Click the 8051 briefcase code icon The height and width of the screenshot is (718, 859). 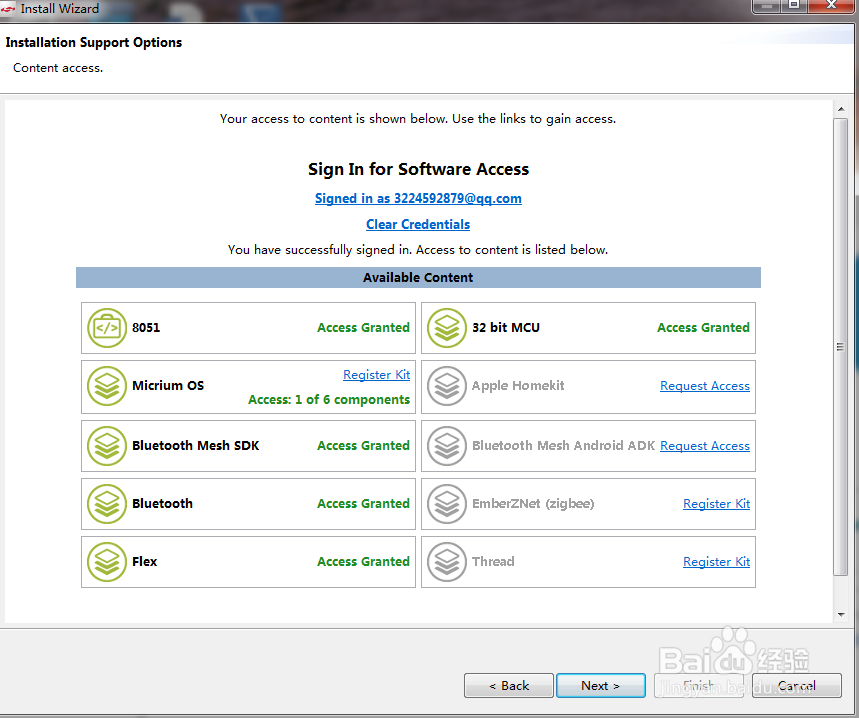click(107, 328)
